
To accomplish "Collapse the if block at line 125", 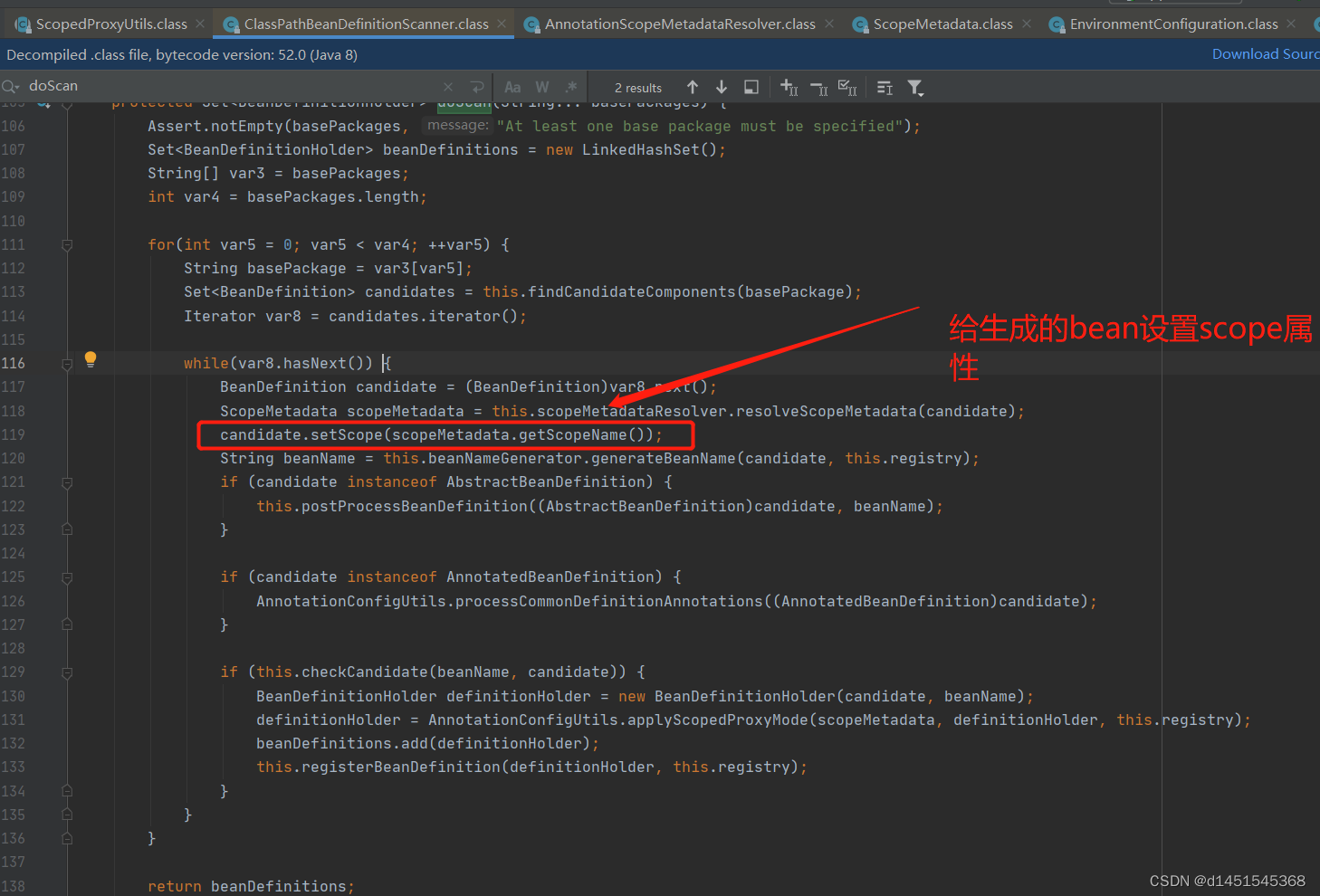I will pyautogui.click(x=67, y=578).
